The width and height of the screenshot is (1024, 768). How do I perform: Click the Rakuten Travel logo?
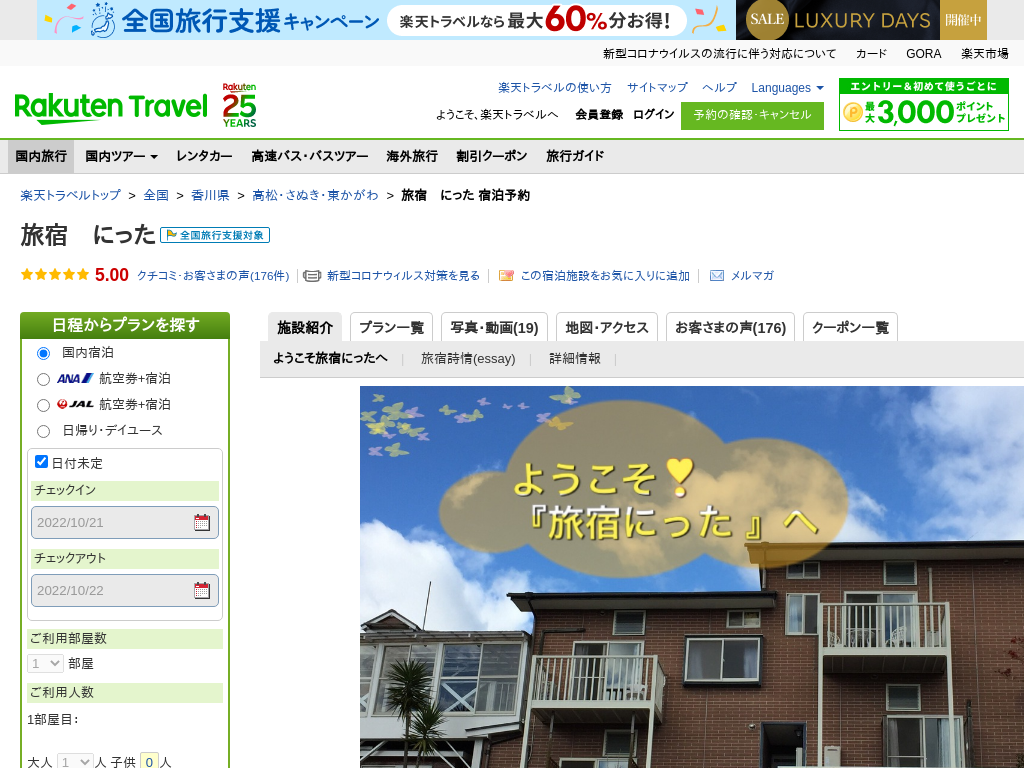pyautogui.click(x=110, y=107)
